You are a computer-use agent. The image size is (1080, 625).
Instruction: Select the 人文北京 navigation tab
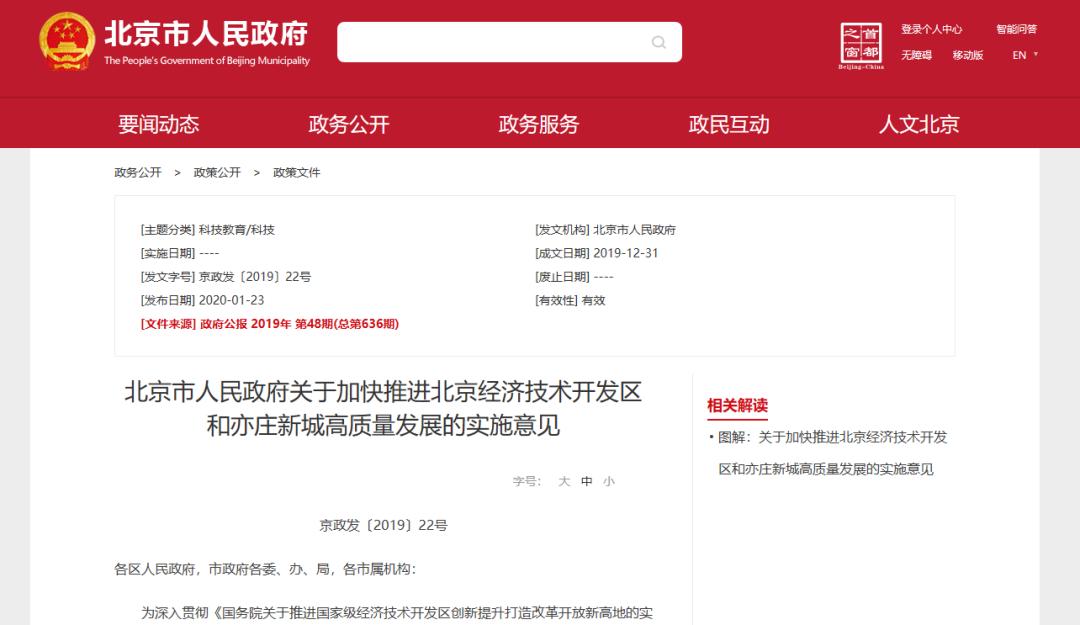(x=920, y=123)
